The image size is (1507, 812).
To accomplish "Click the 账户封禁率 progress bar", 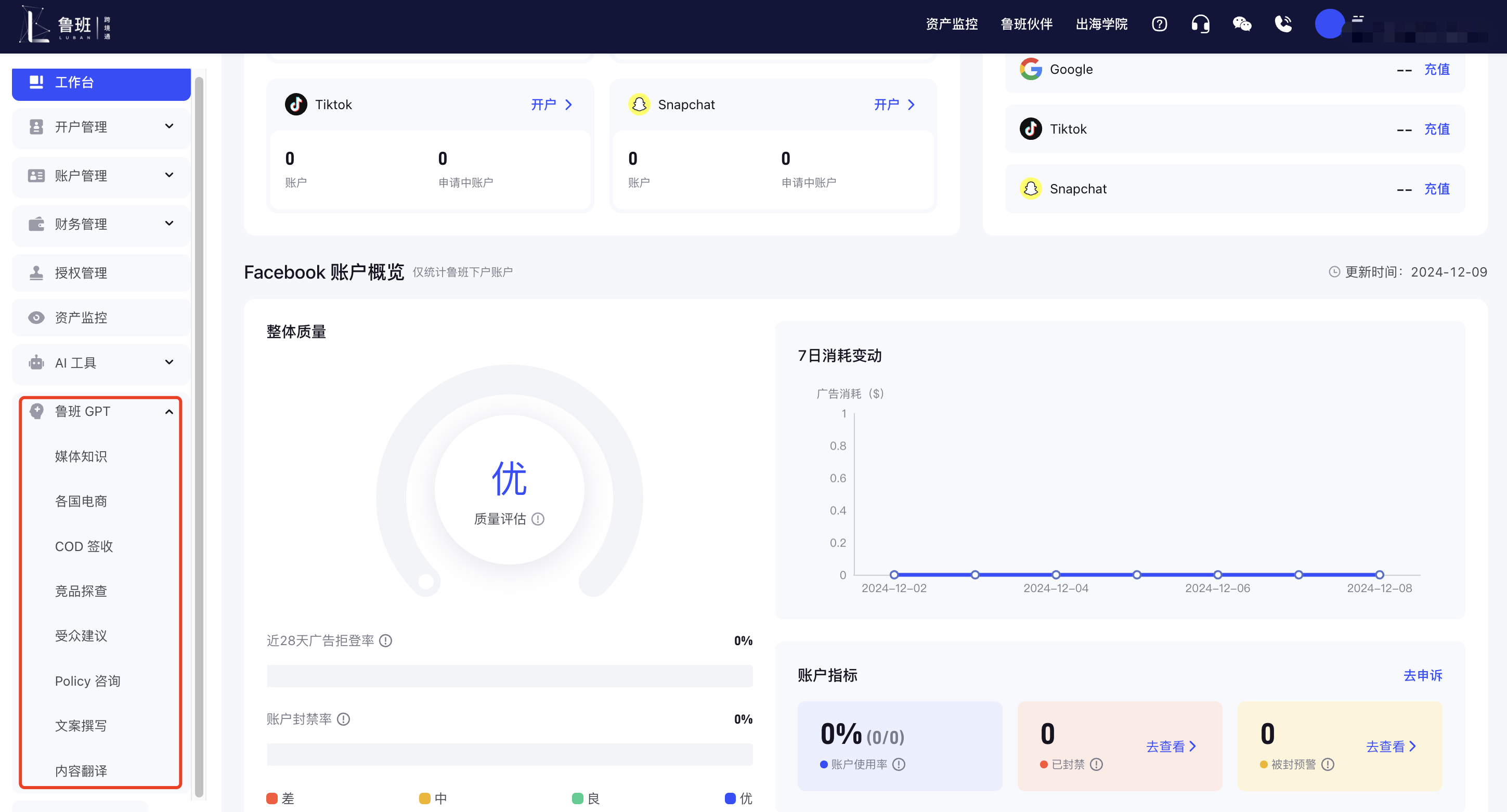I will tap(510, 755).
